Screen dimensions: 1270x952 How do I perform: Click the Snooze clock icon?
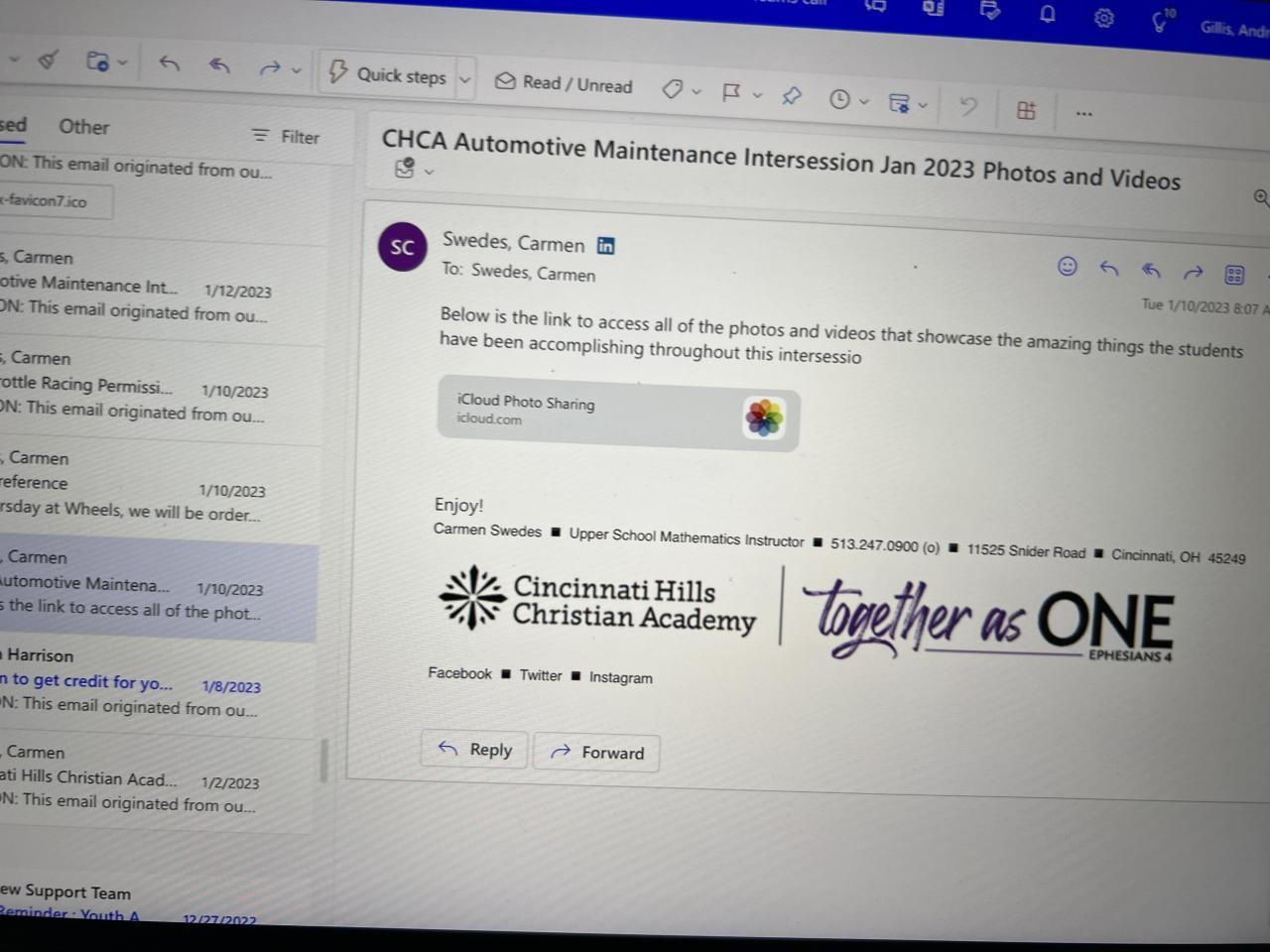point(839,99)
